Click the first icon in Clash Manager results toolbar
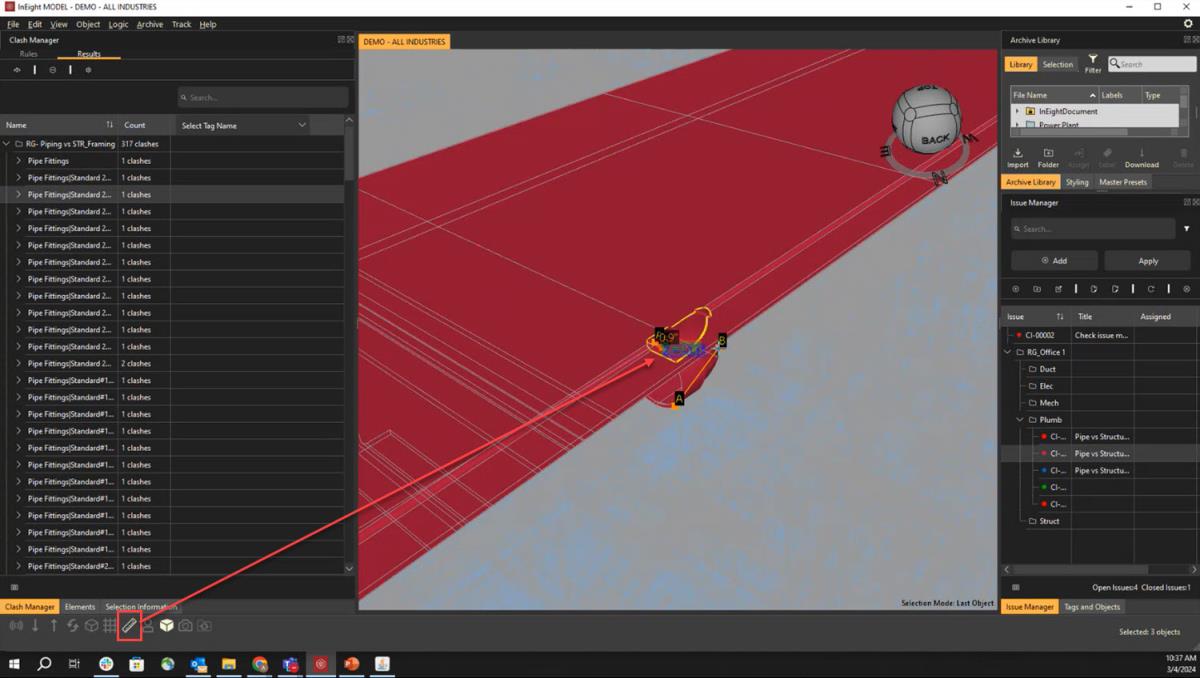This screenshot has height=678, width=1200. coord(17,70)
